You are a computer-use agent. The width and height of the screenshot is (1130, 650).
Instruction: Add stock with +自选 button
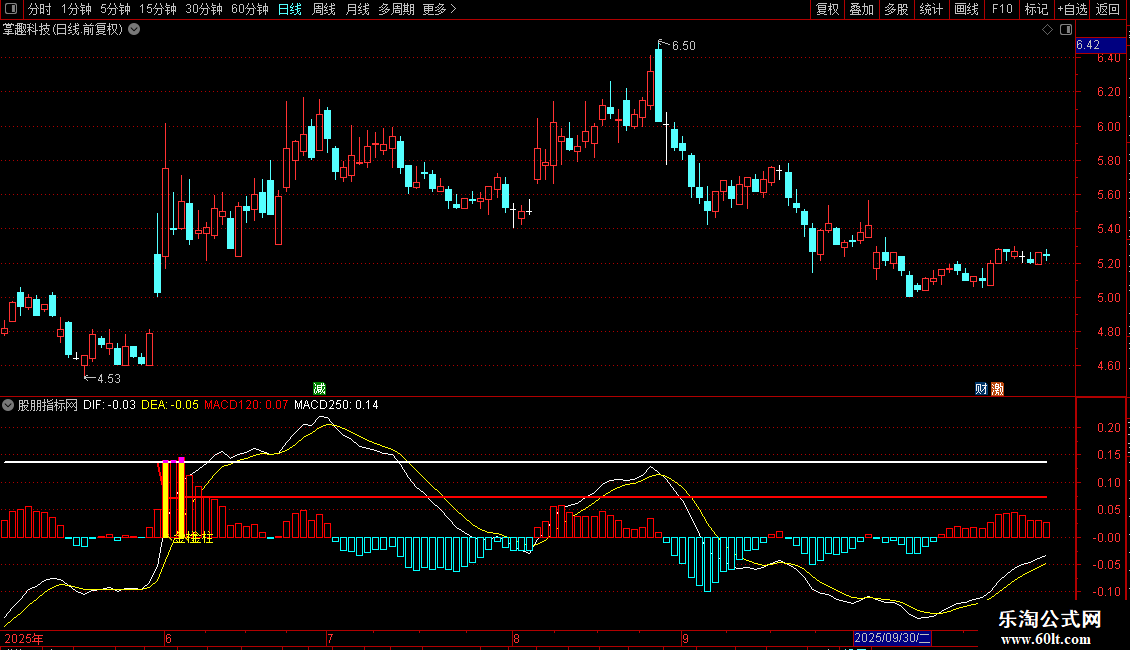1072,9
